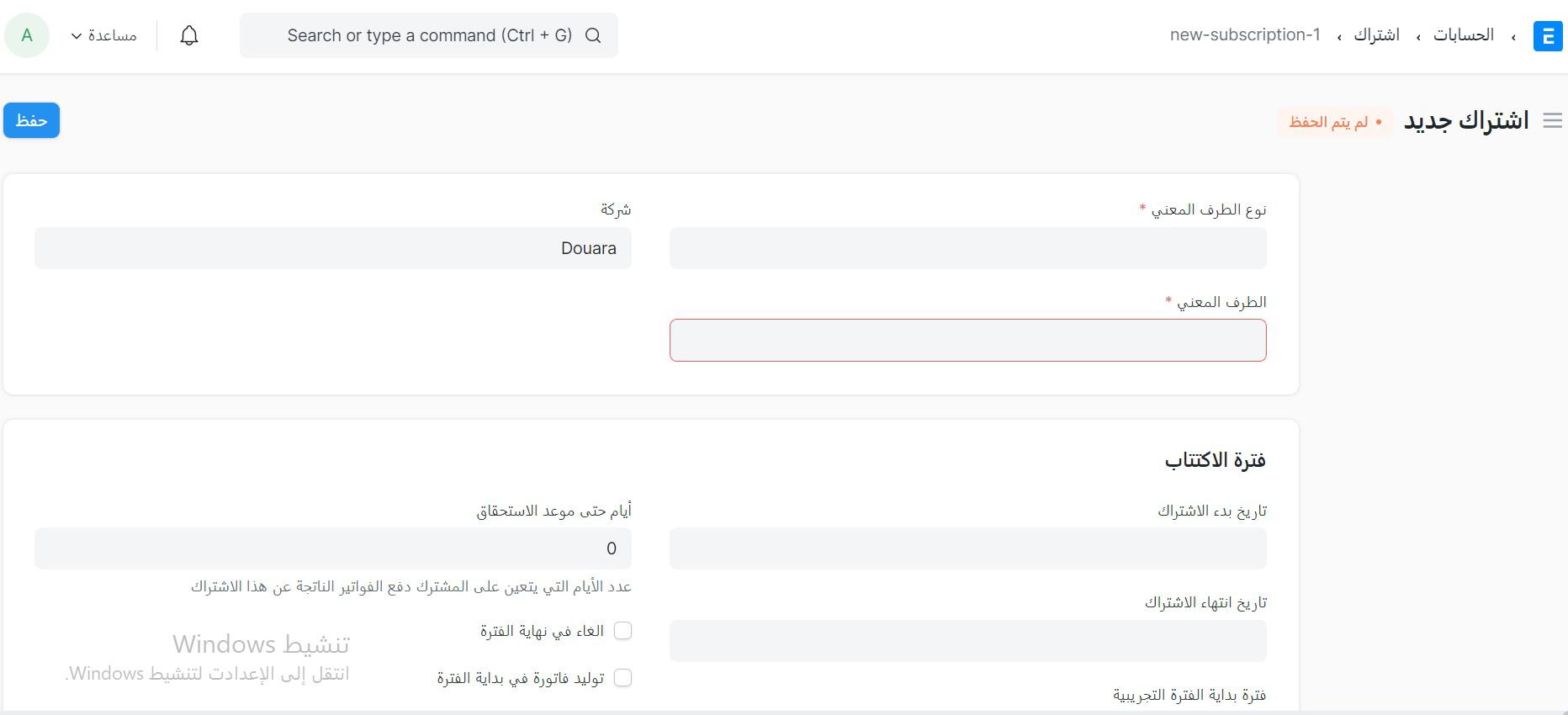Viewport: 1568px width, 715px height.
Task: Click the لم يتم الحفظ status badge
Action: (x=1335, y=122)
